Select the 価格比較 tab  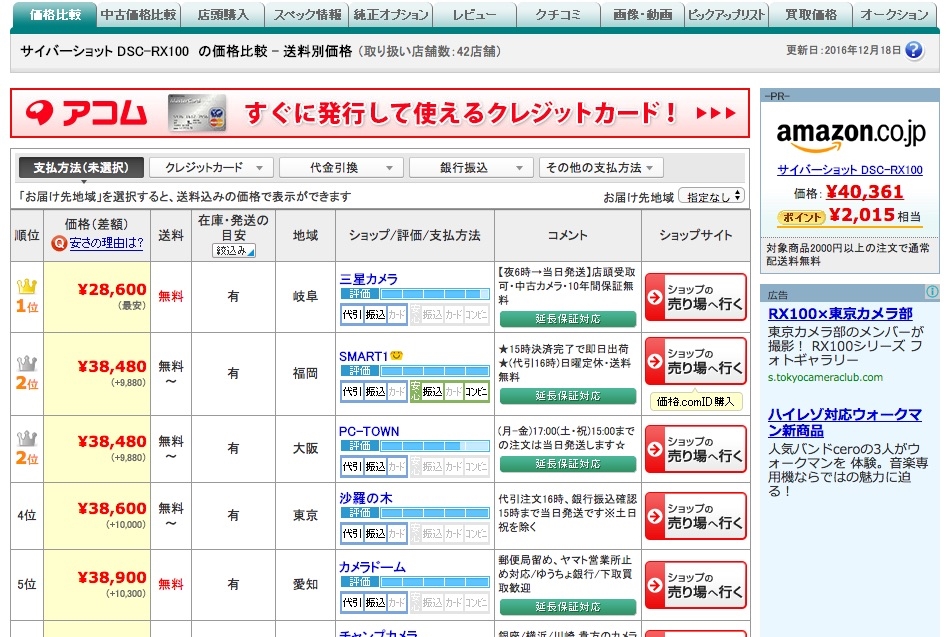pyautogui.click(x=54, y=14)
